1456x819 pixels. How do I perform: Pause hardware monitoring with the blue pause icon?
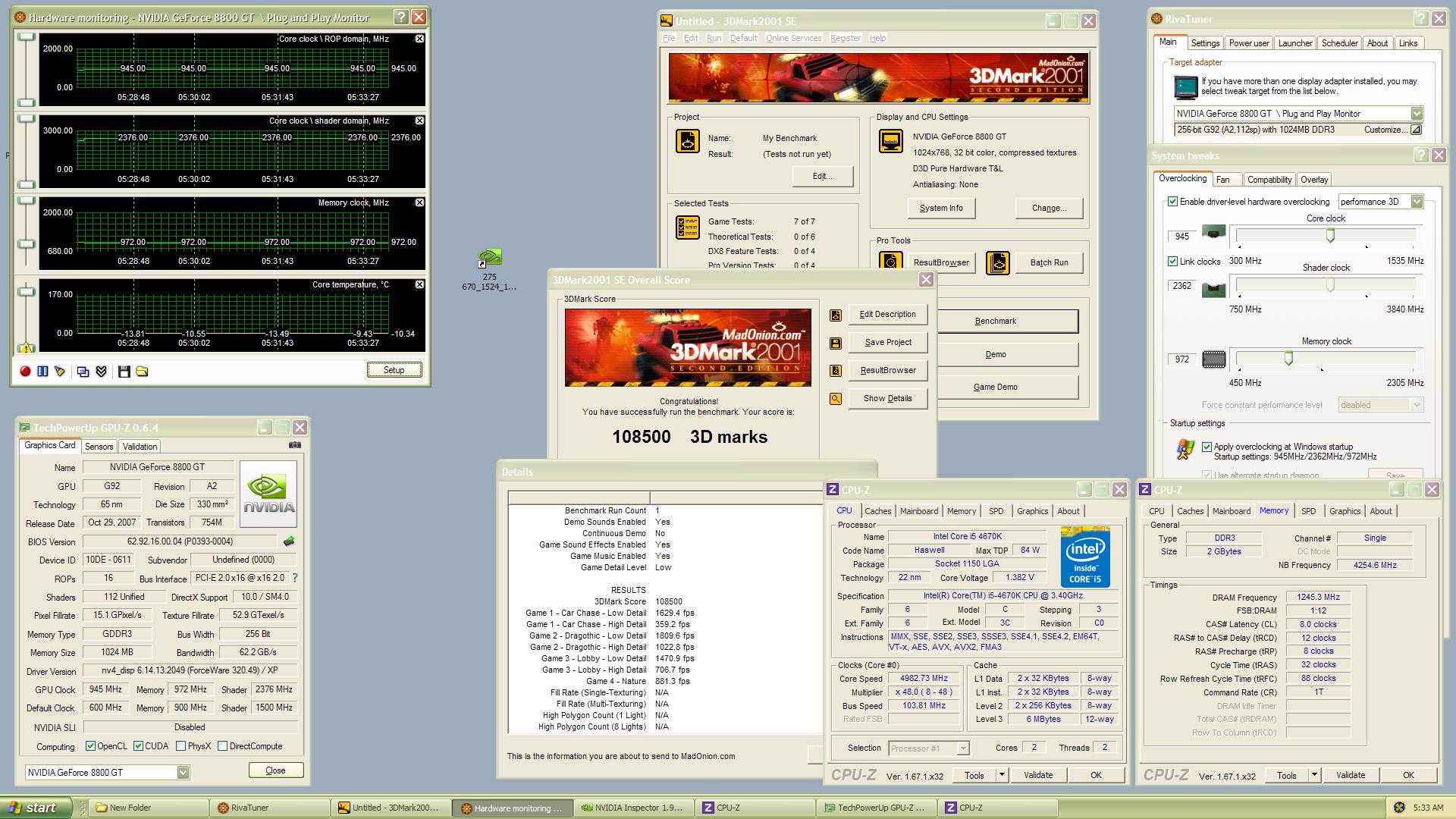[x=42, y=371]
